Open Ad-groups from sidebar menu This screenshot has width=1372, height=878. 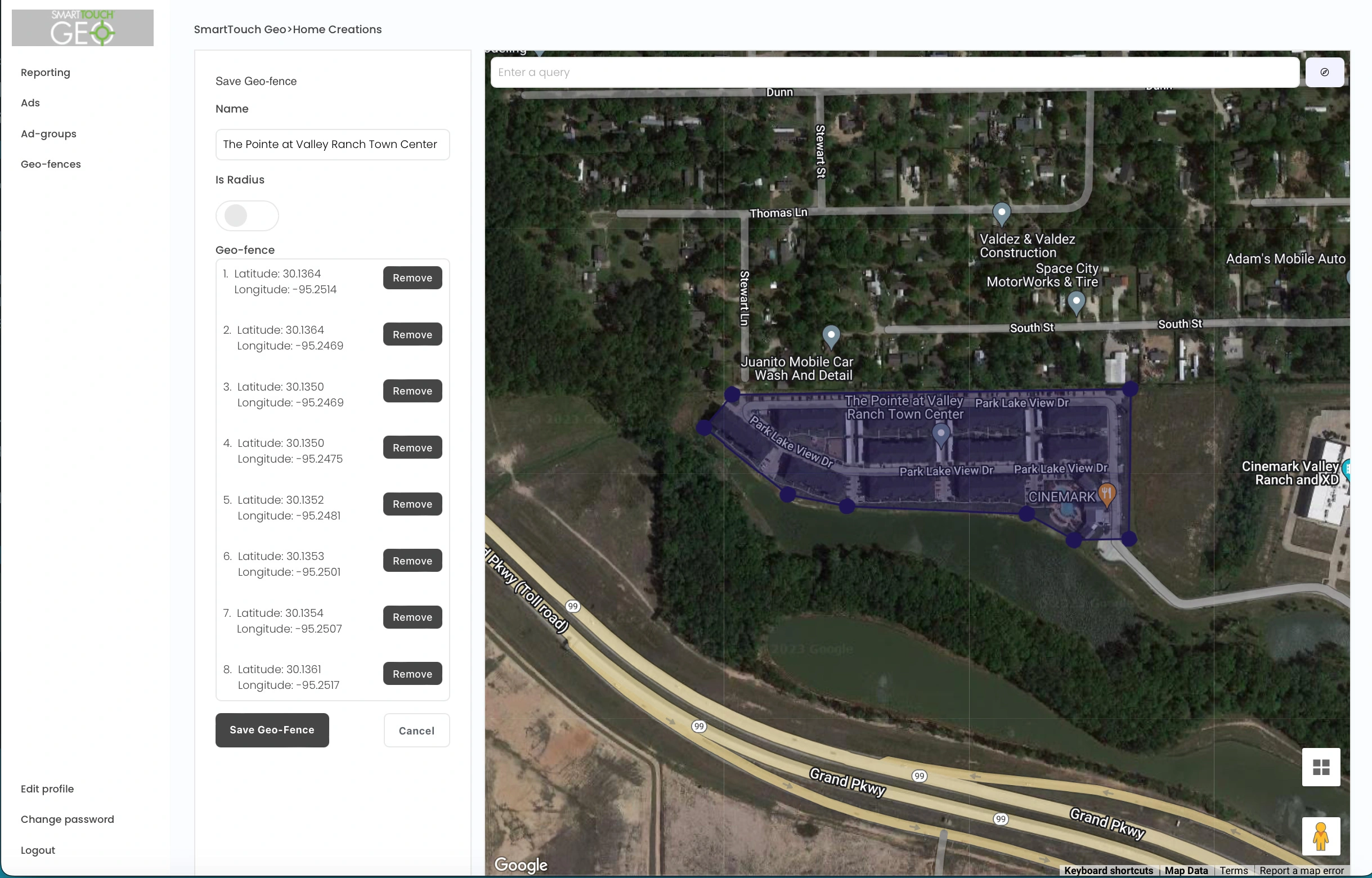[x=48, y=134]
